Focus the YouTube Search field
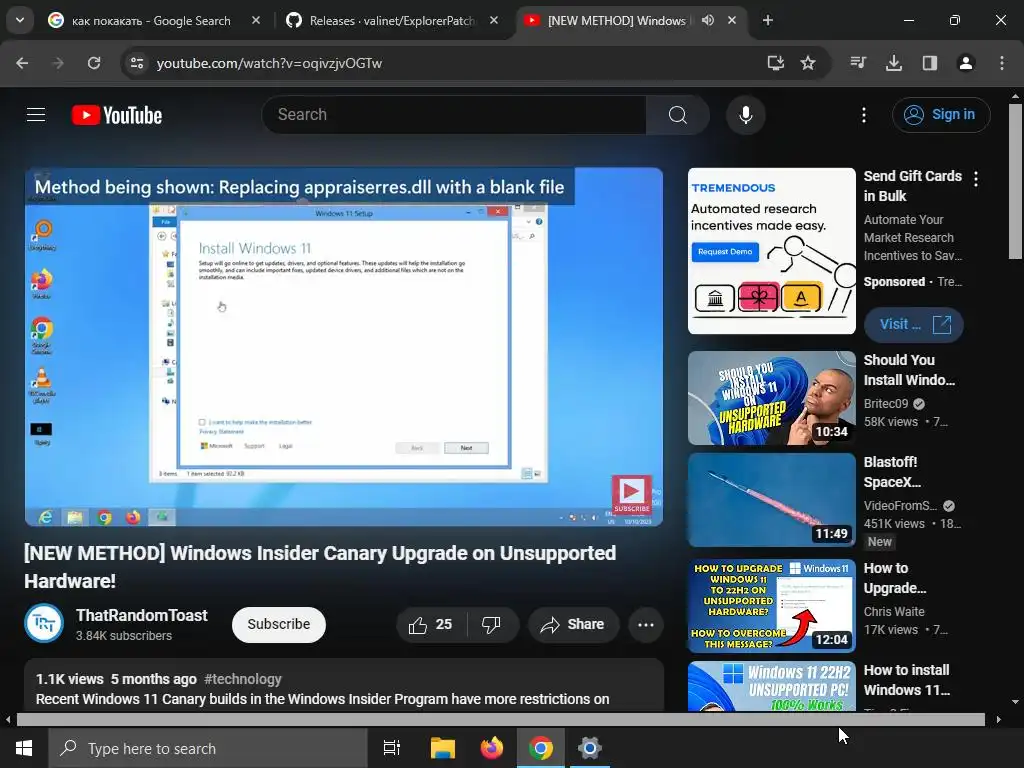 (x=455, y=115)
